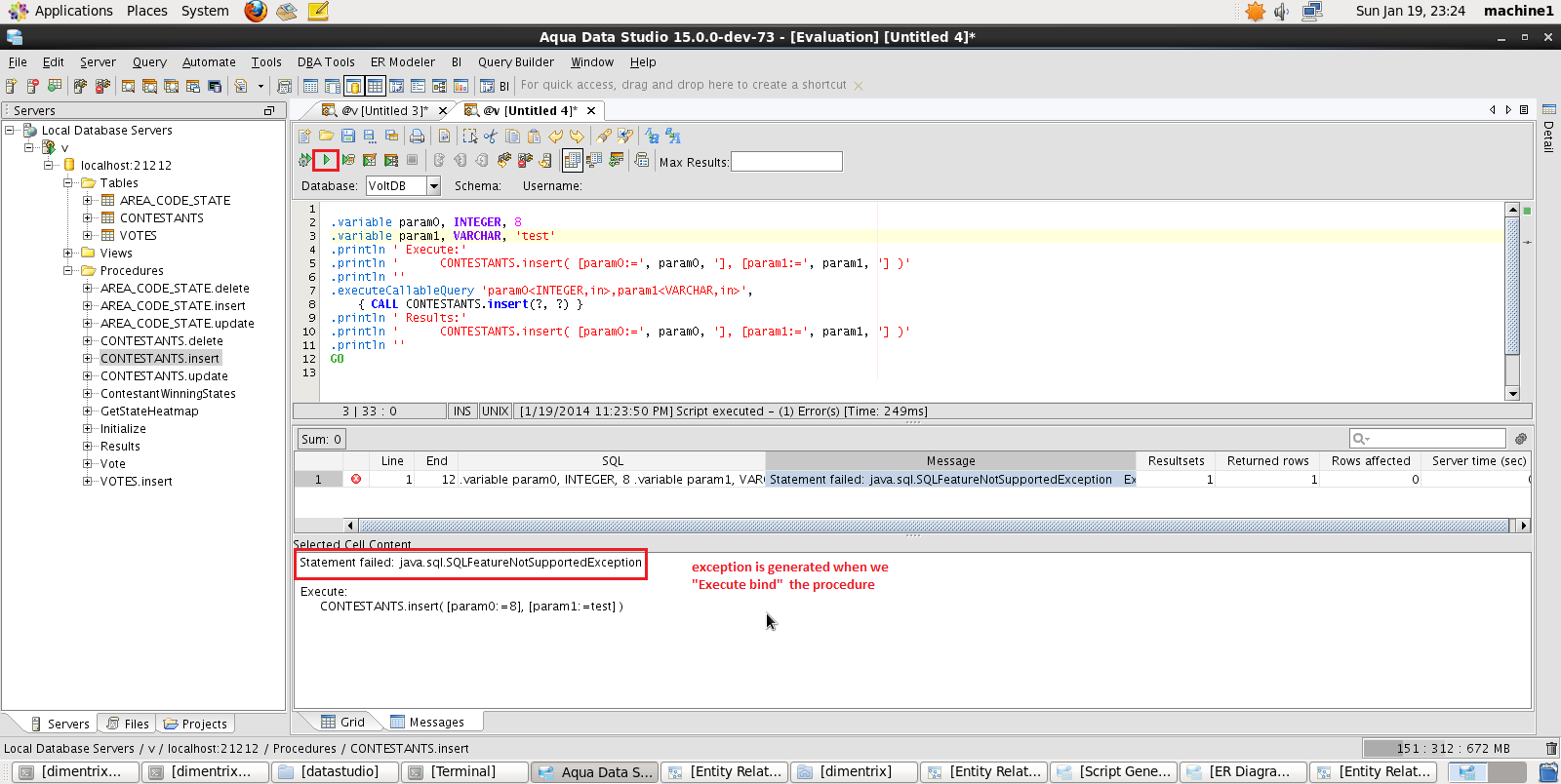This screenshot has height=784, width=1561.
Task: Click the editor scrollbar down arrow
Action: [1512, 394]
